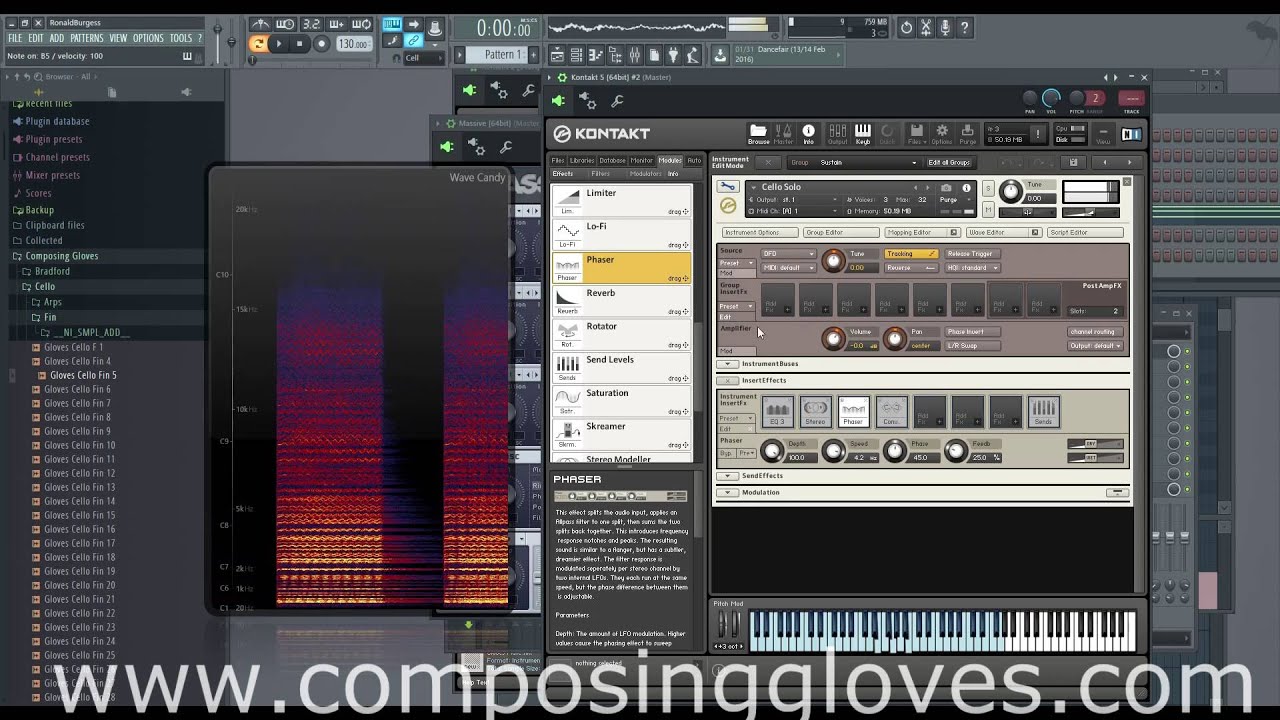The width and height of the screenshot is (1280, 720).
Task: Open the Group Editor
Action: 841,233
